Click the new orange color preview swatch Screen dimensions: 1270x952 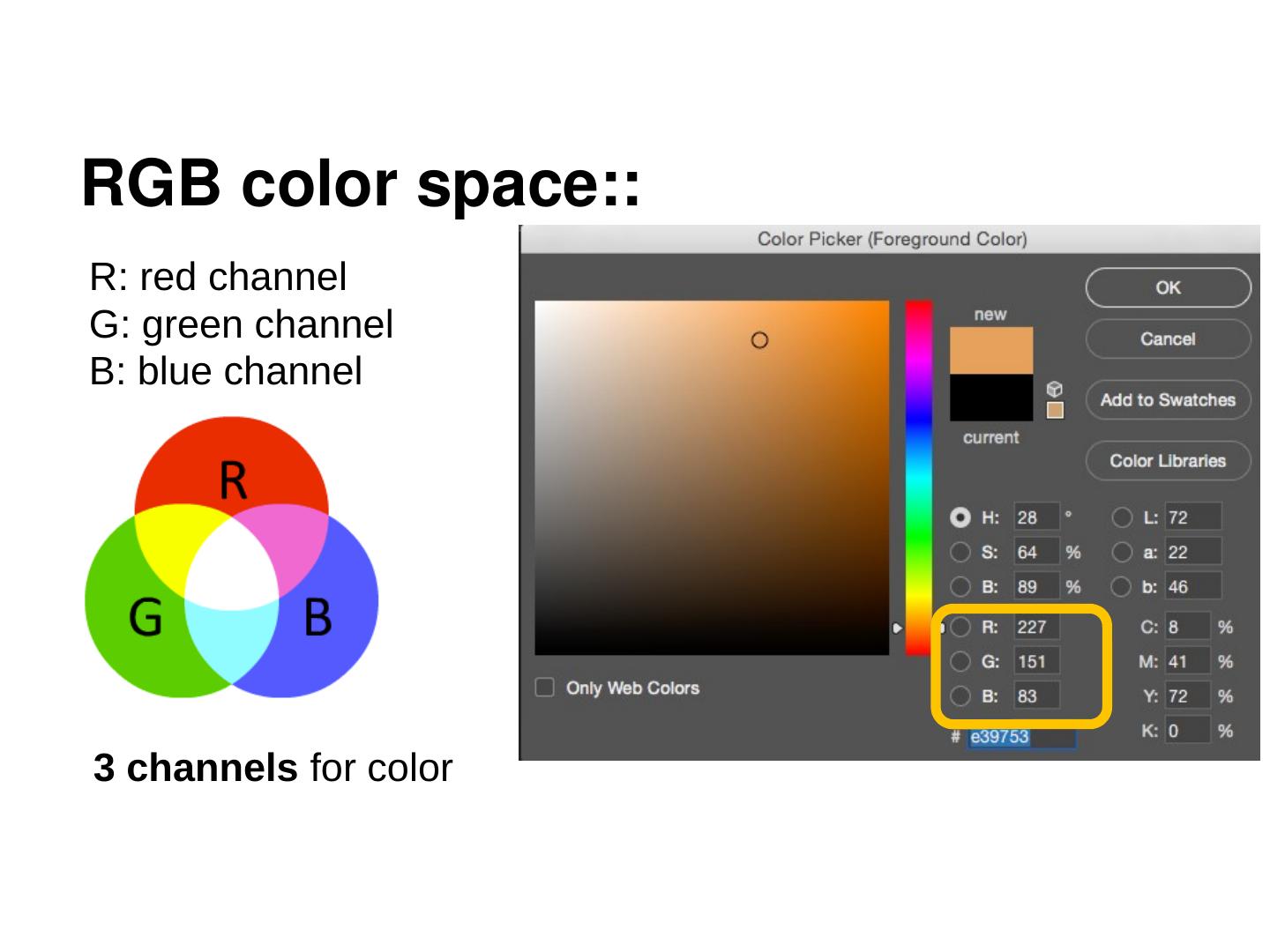(990, 351)
